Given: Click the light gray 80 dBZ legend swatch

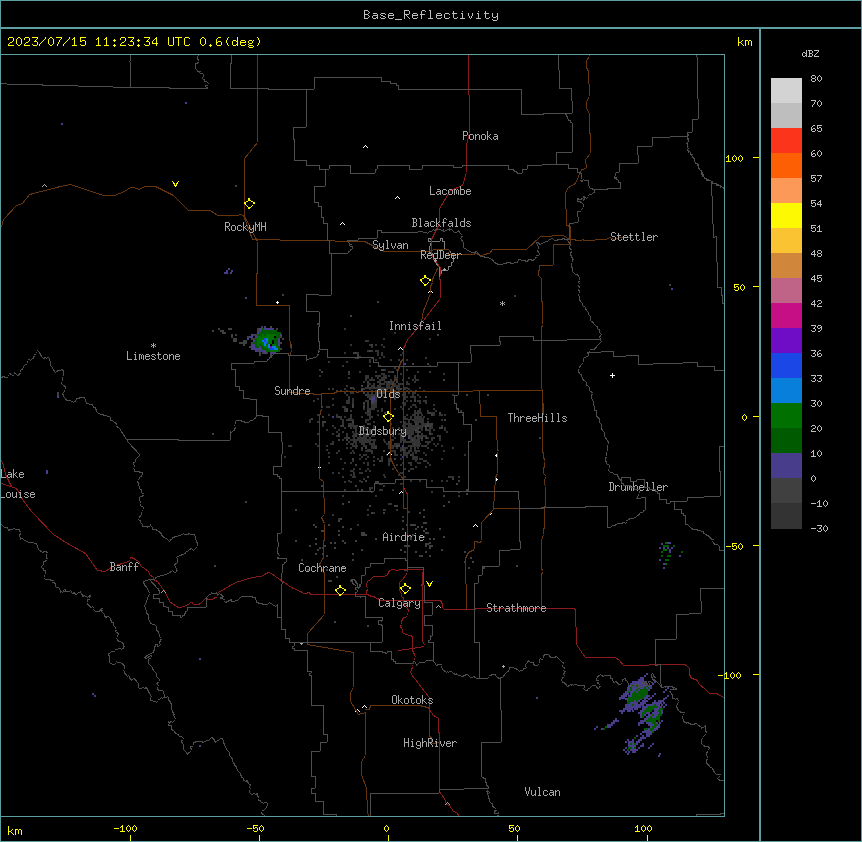Looking at the screenshot, I should (x=786, y=91).
